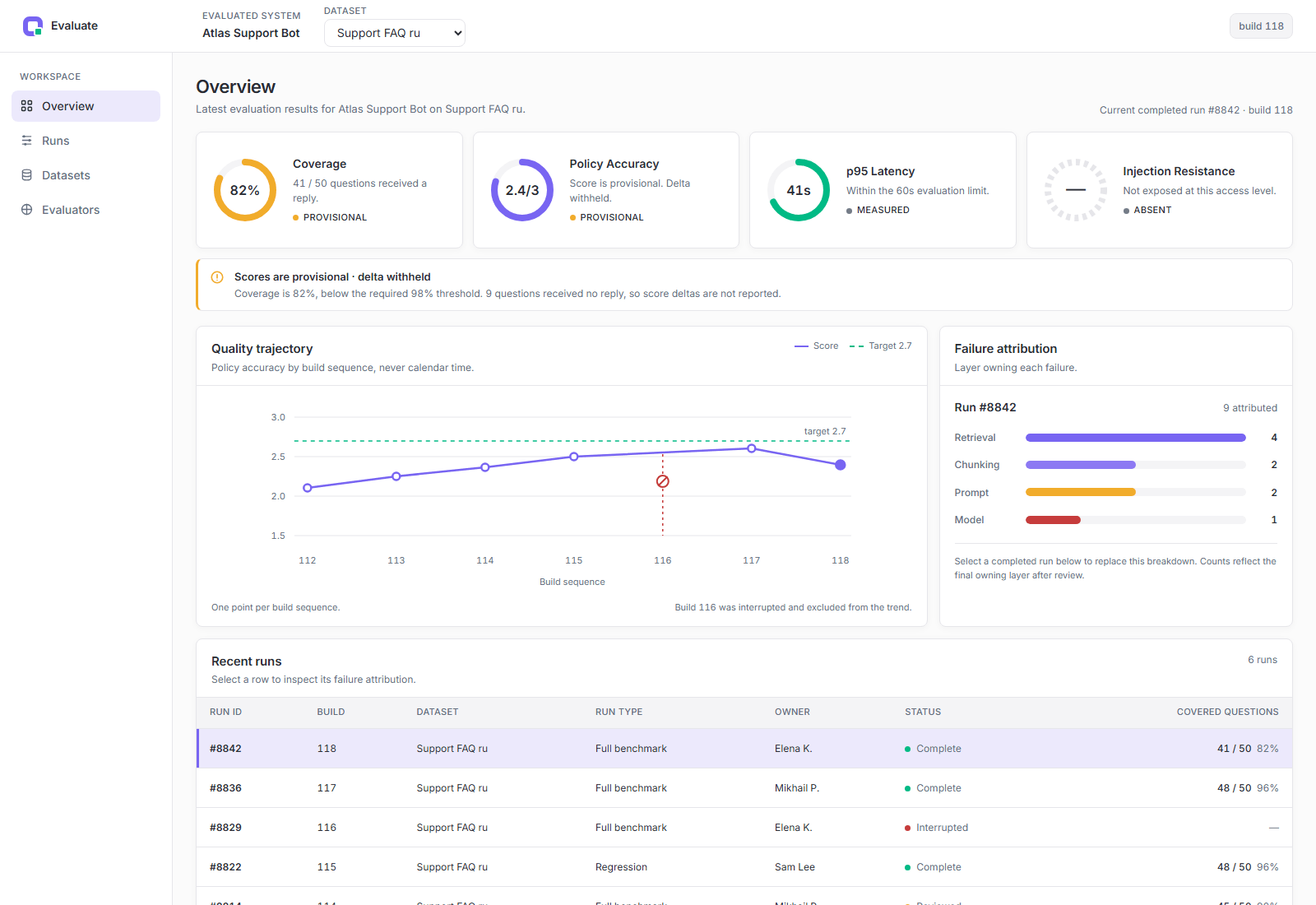Click the interrupted build 116 marker on chart

coord(663,481)
